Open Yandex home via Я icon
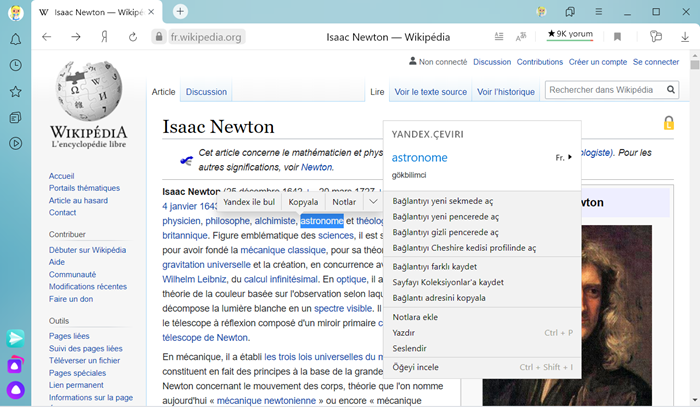This screenshot has height=407, width=700. click(x=104, y=37)
